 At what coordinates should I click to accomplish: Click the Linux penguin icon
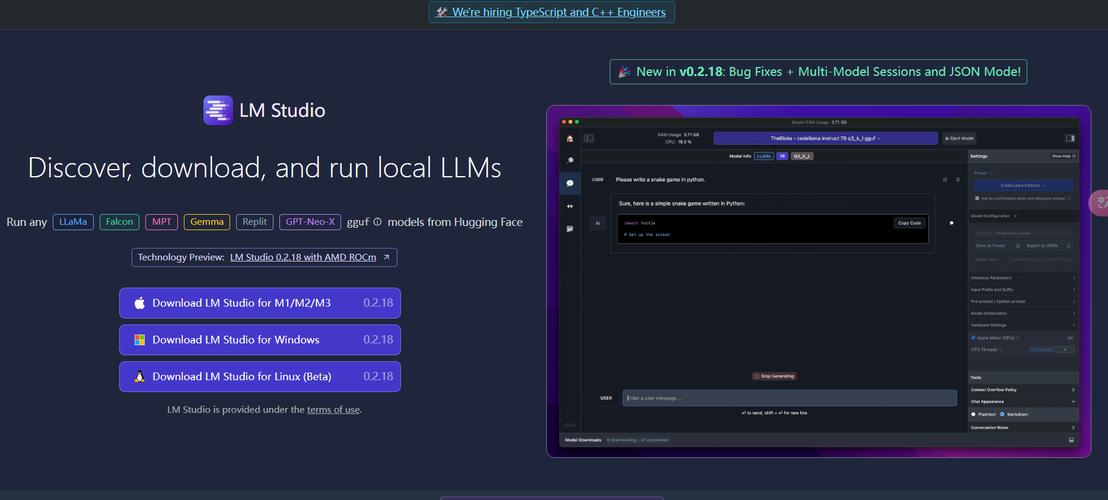tap(139, 376)
